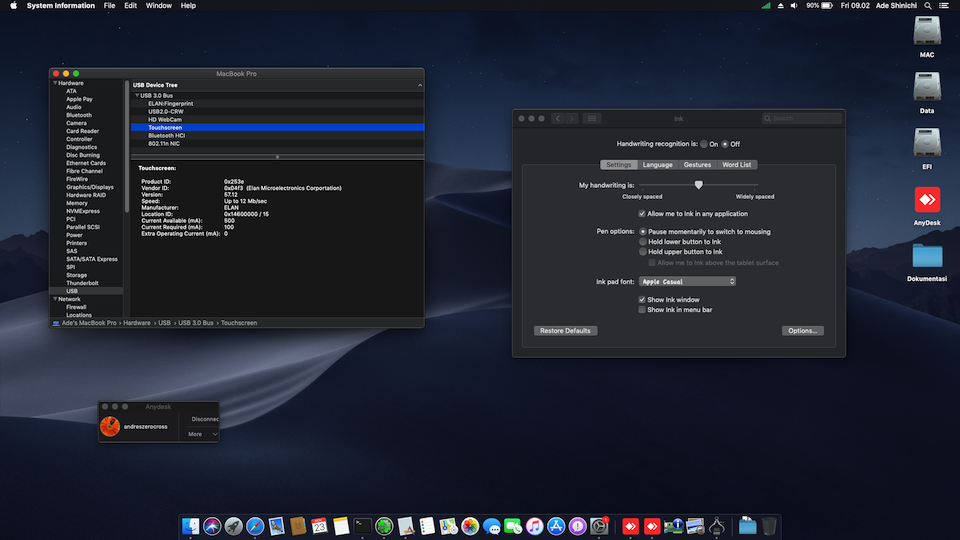Select Thunderbolt in Hardware sidebar
960x540 pixels.
[82, 283]
